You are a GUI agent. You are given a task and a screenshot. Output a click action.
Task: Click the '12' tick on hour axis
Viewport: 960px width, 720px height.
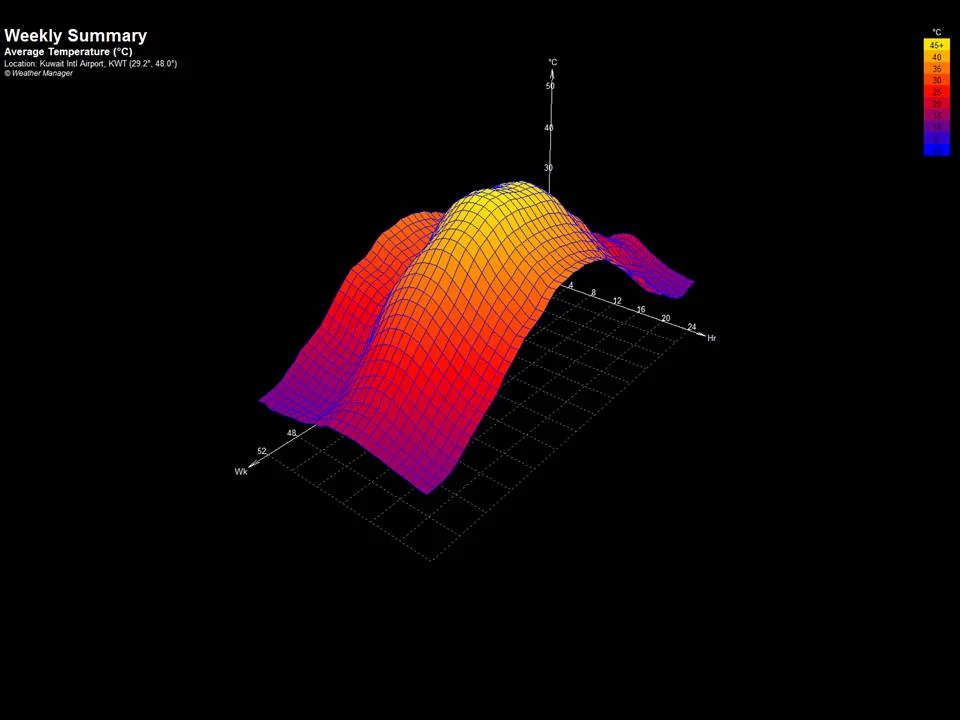coord(617,301)
